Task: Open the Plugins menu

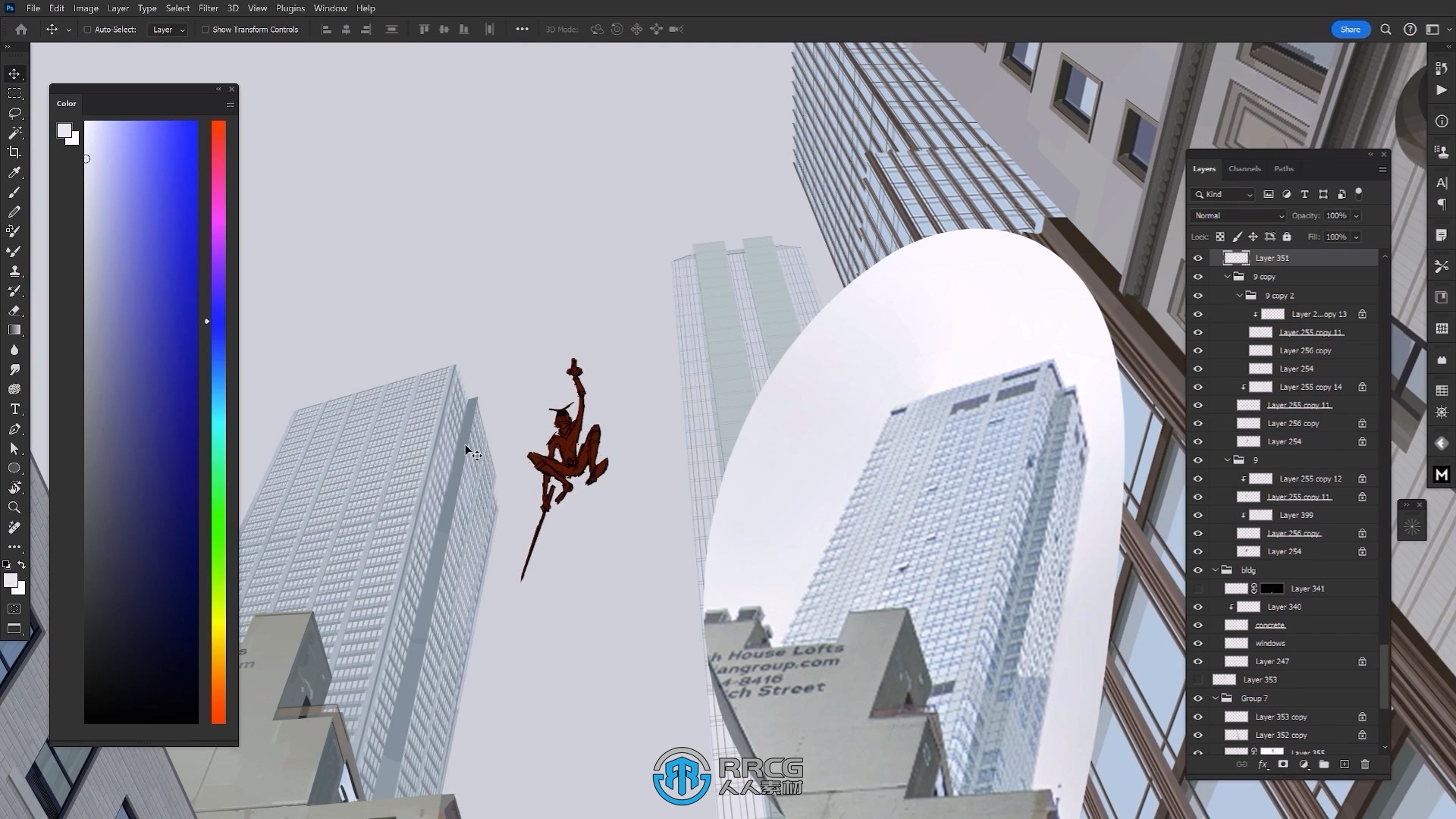Action: (290, 8)
